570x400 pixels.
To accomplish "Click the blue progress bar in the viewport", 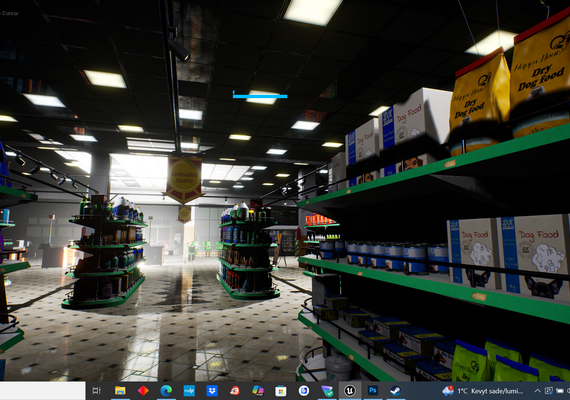I will tap(260, 96).
